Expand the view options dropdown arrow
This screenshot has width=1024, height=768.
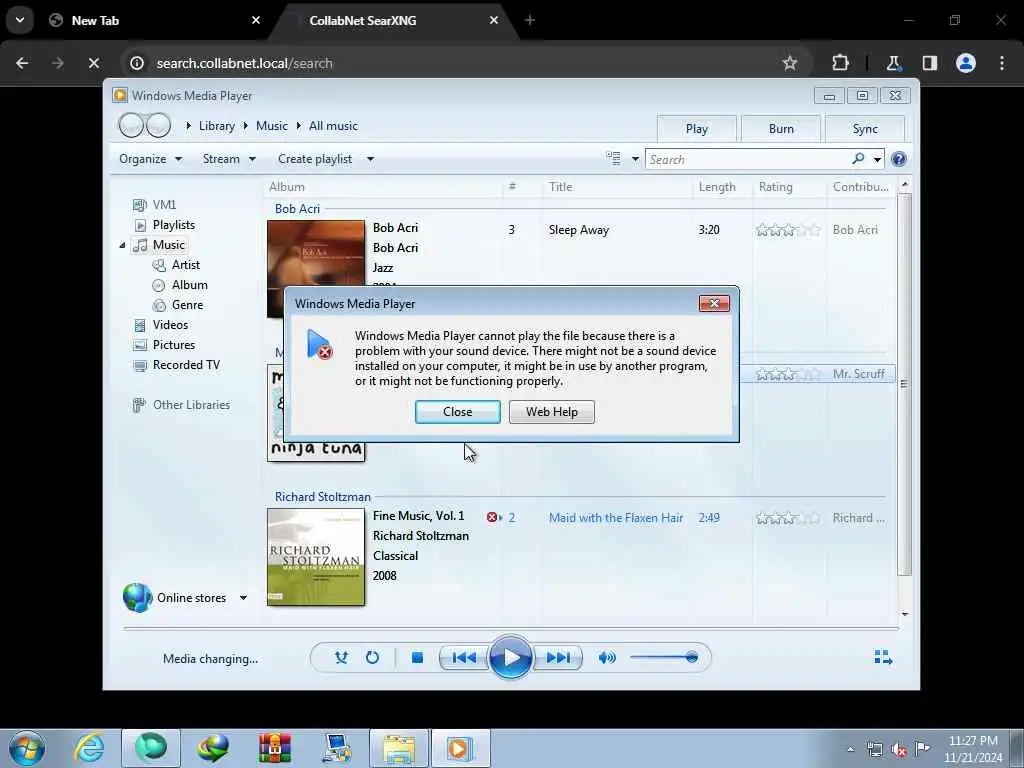pyautogui.click(x=635, y=159)
